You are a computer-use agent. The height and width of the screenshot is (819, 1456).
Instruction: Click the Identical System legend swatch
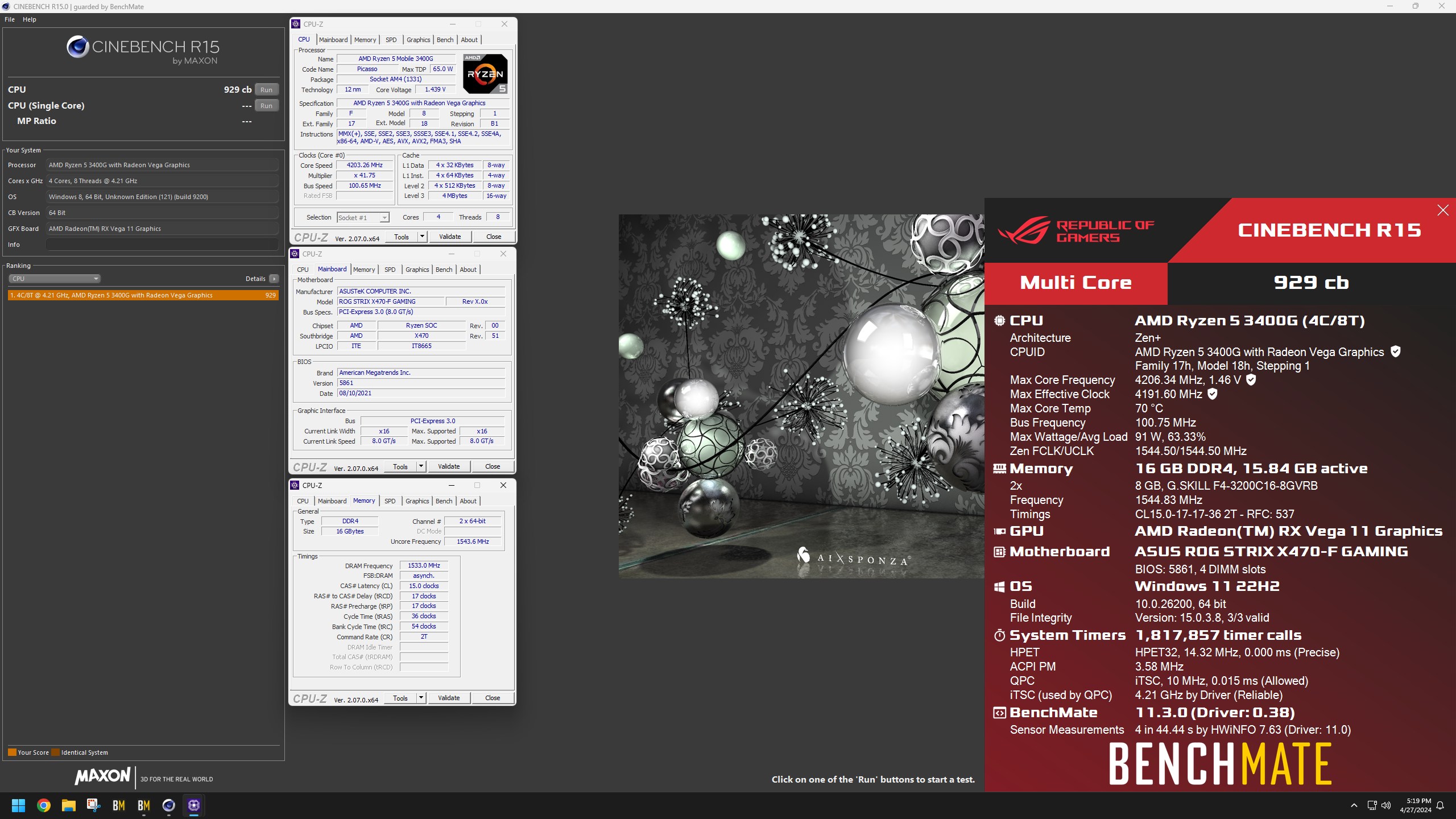coord(55,752)
